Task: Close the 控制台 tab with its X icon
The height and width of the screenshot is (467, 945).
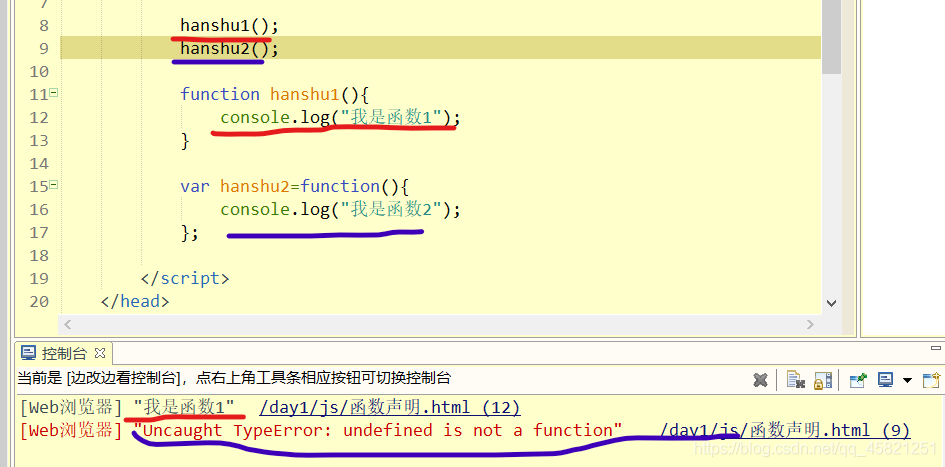Action: coord(101,353)
